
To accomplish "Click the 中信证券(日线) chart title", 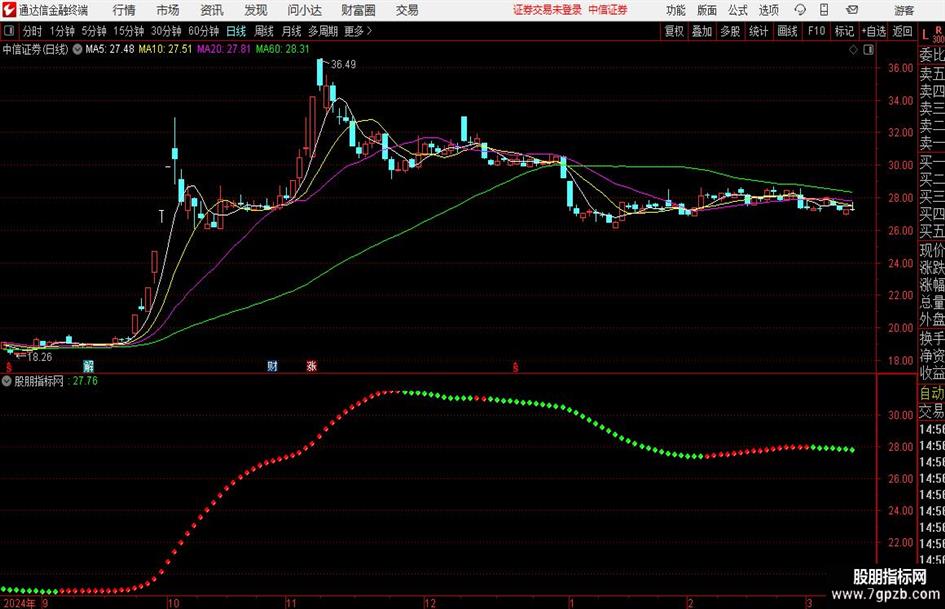I will [x=36, y=49].
